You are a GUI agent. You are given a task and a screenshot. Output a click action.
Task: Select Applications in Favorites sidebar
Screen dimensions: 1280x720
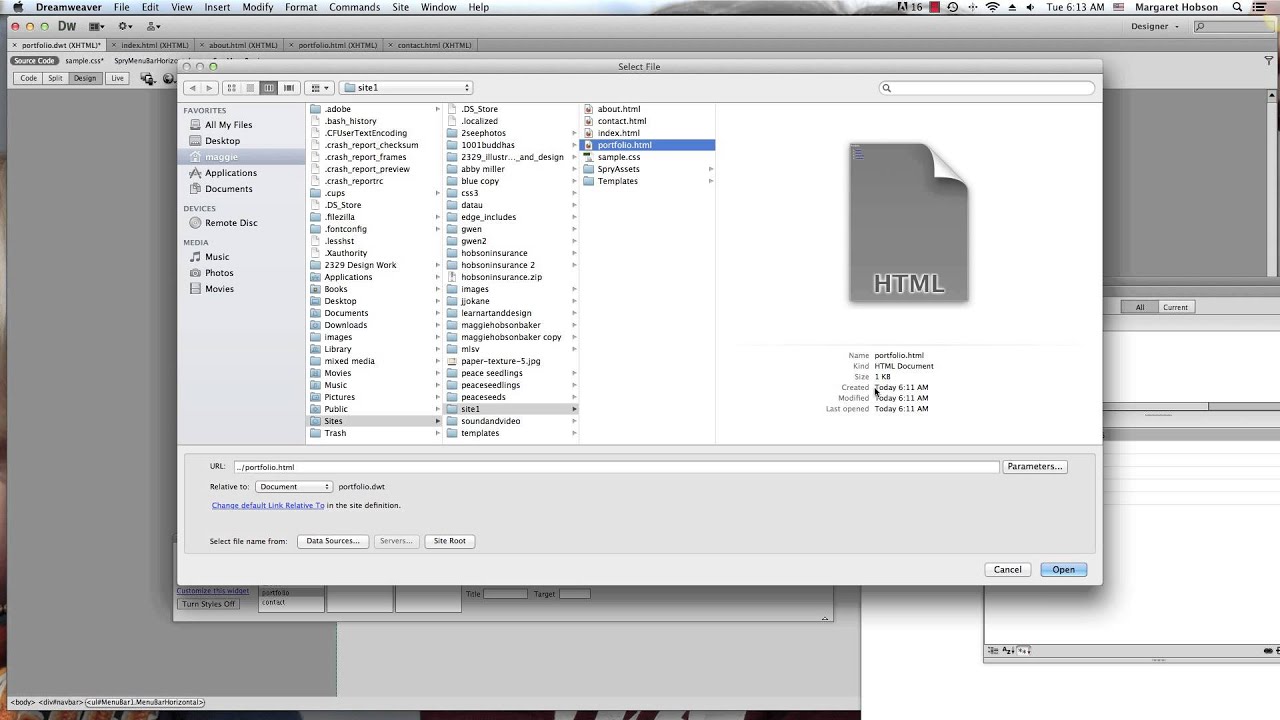[x=231, y=173]
